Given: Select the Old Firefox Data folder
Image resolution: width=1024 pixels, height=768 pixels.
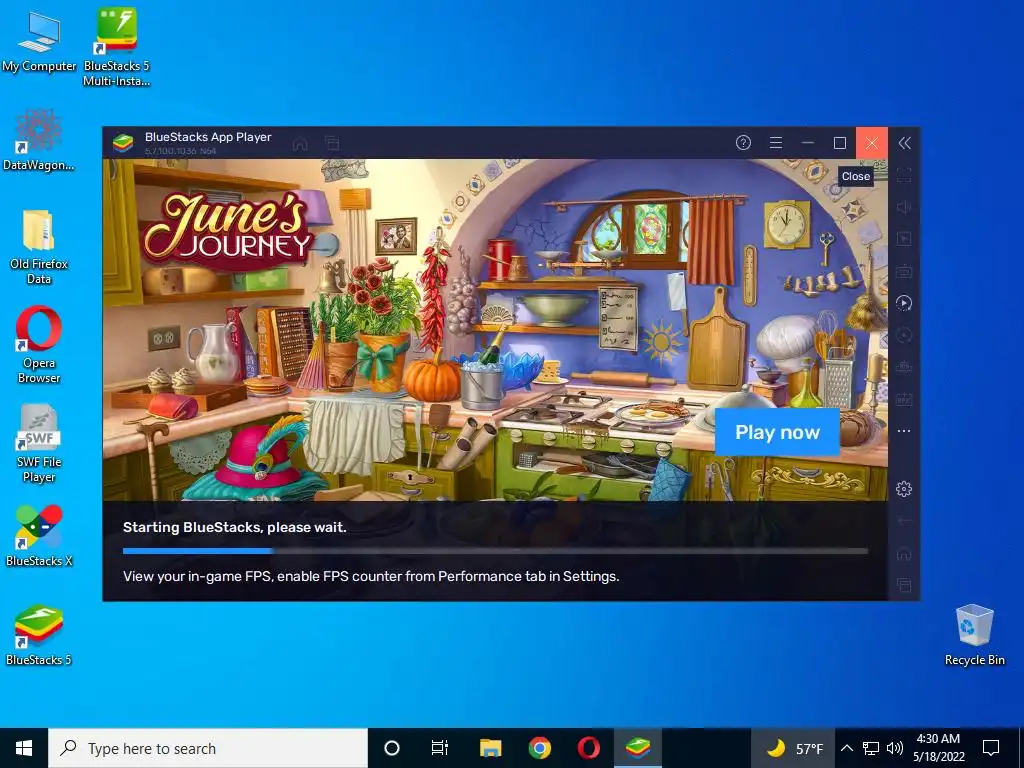Looking at the screenshot, I should coord(39,247).
